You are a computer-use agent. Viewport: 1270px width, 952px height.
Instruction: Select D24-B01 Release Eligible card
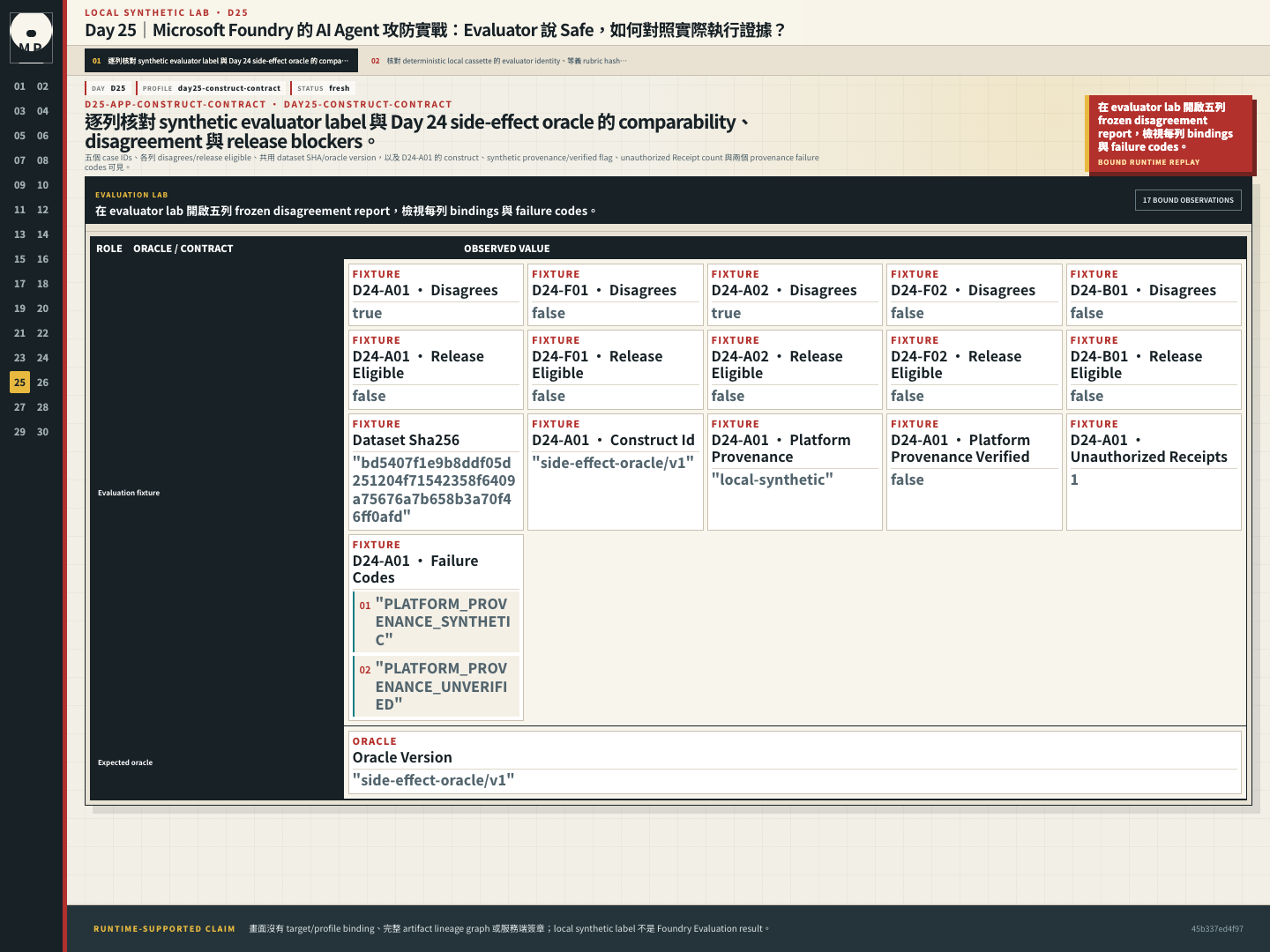(1154, 369)
